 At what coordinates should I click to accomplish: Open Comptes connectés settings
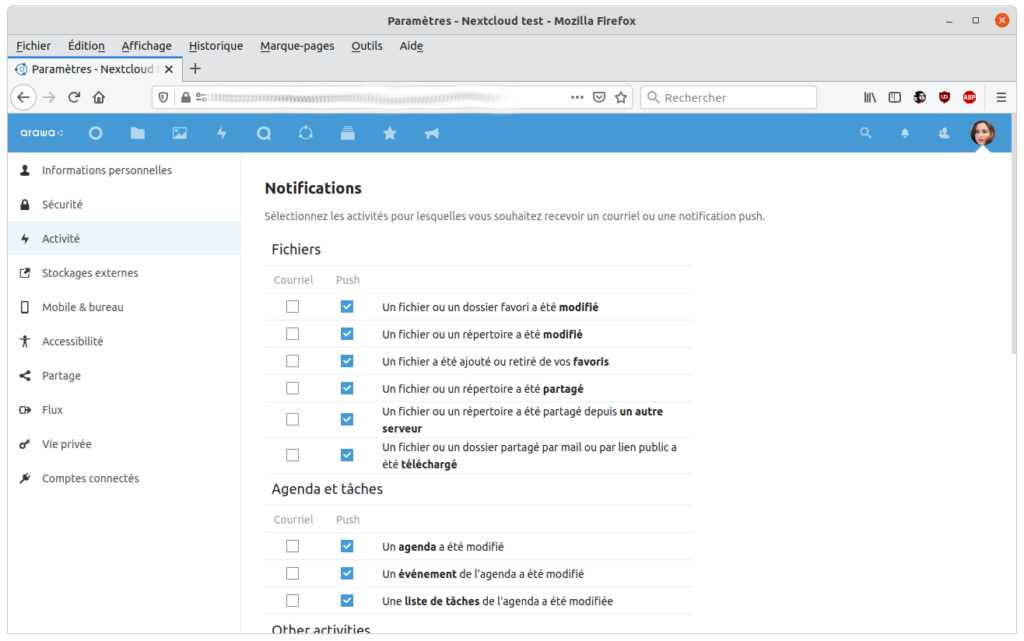(x=124, y=478)
